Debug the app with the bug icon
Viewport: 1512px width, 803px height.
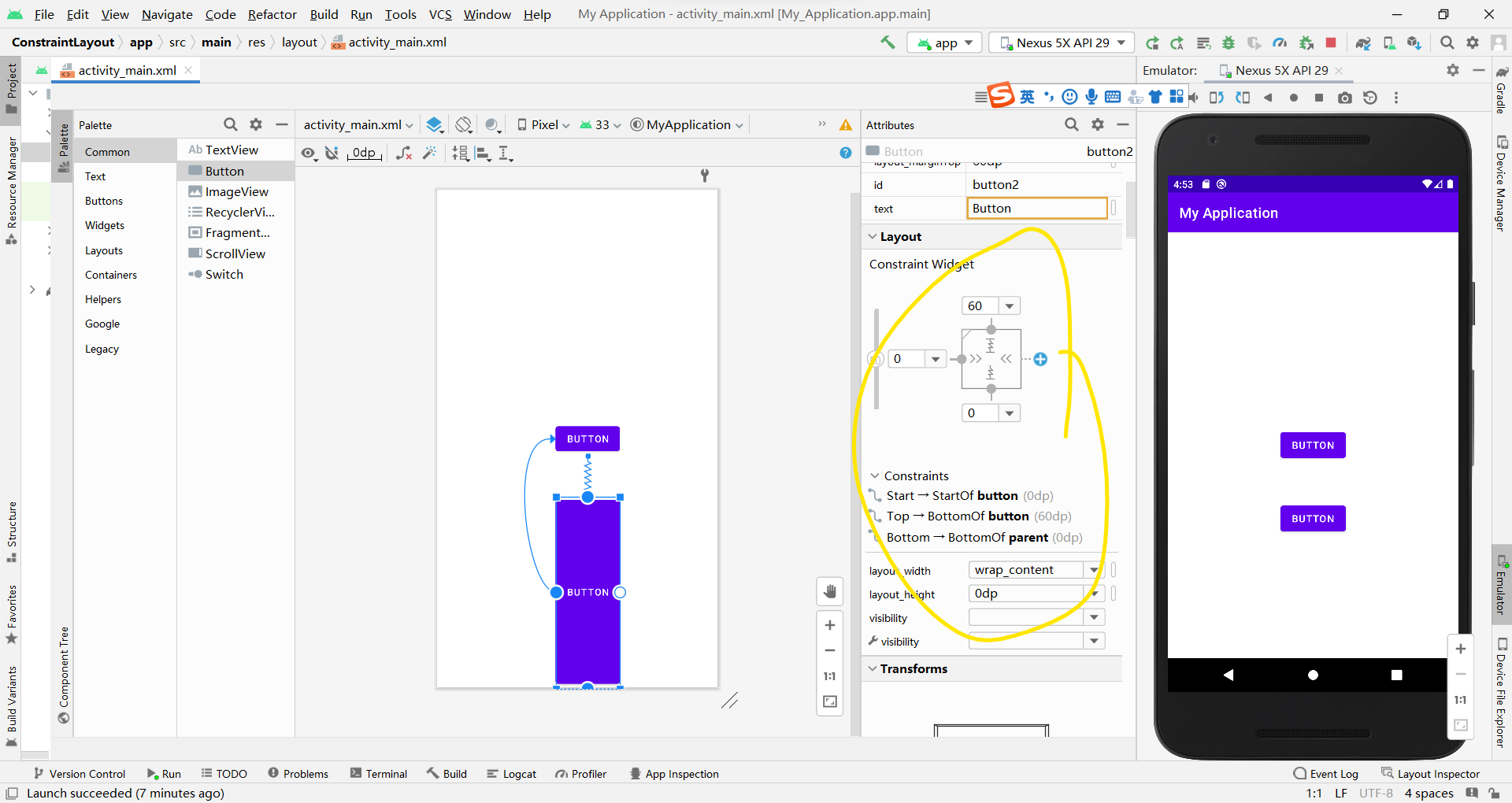1228,43
